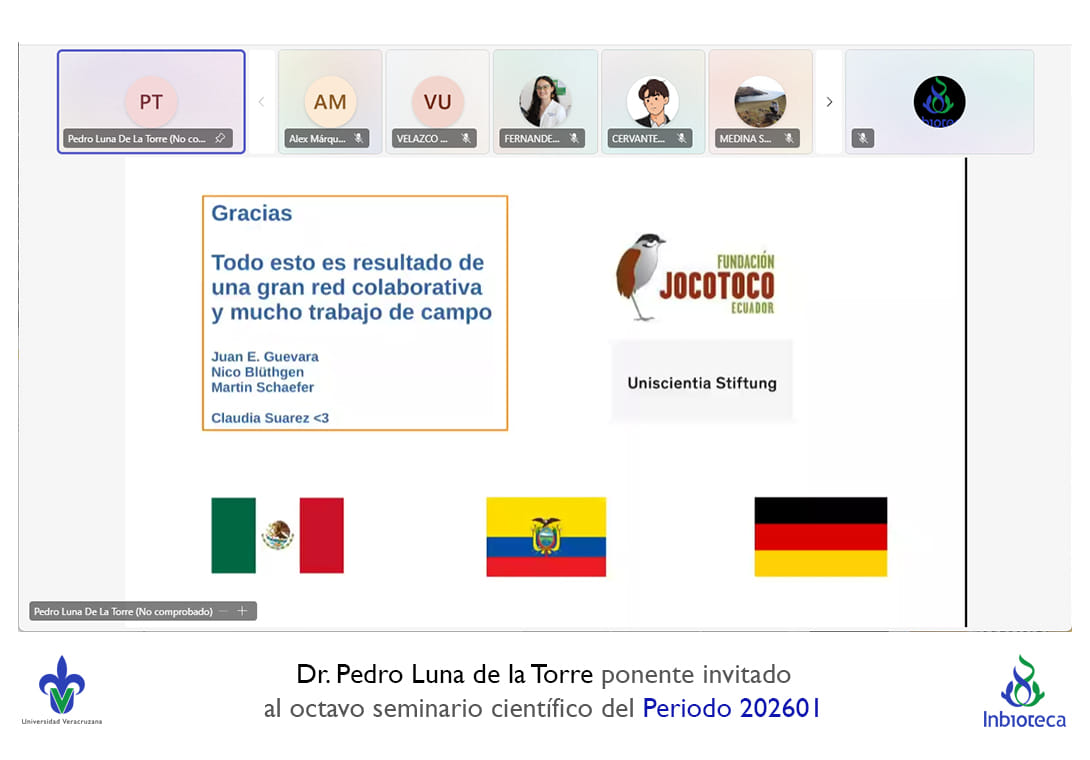Click the Pedro Luna presenter name label
Image resolution: width=1090 pixels, height=760 pixels.
tap(123, 611)
